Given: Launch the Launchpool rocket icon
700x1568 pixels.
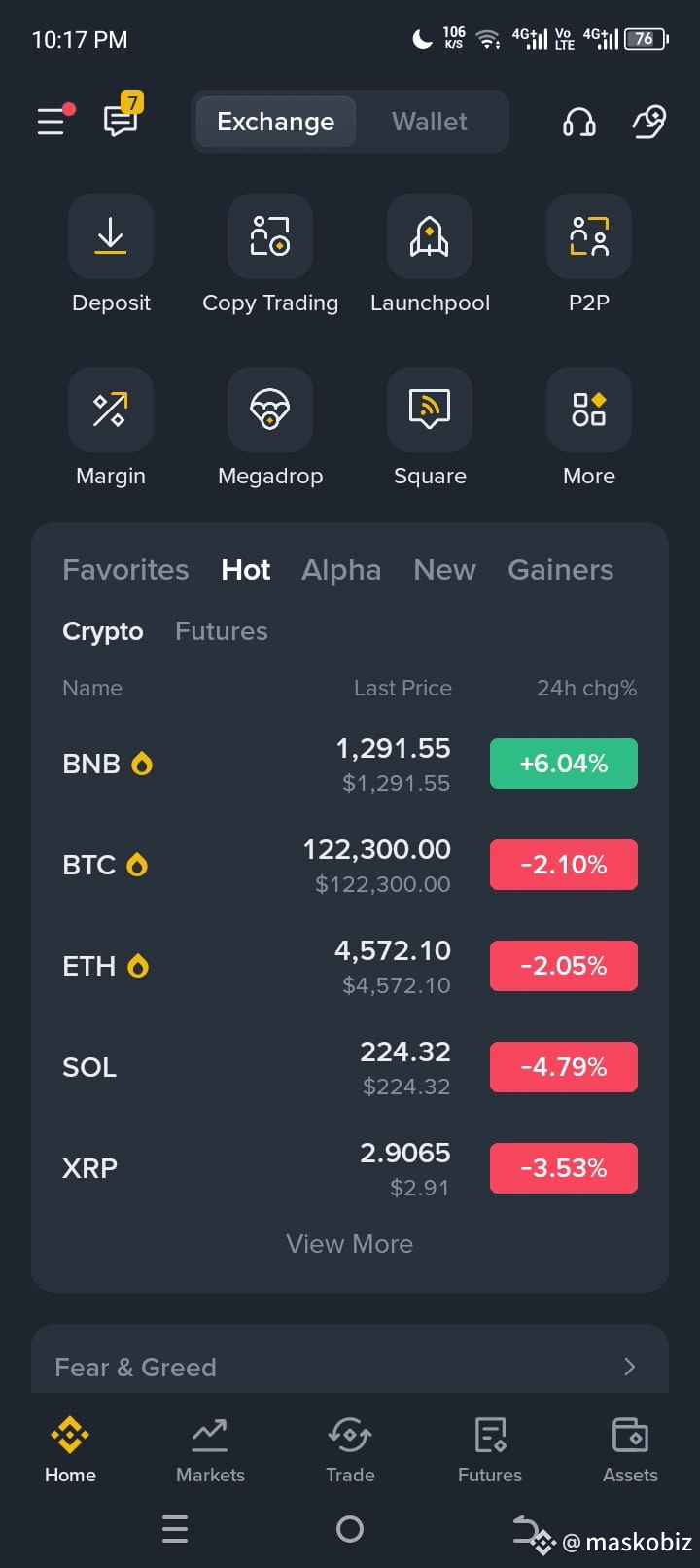Looking at the screenshot, I should click(x=430, y=236).
